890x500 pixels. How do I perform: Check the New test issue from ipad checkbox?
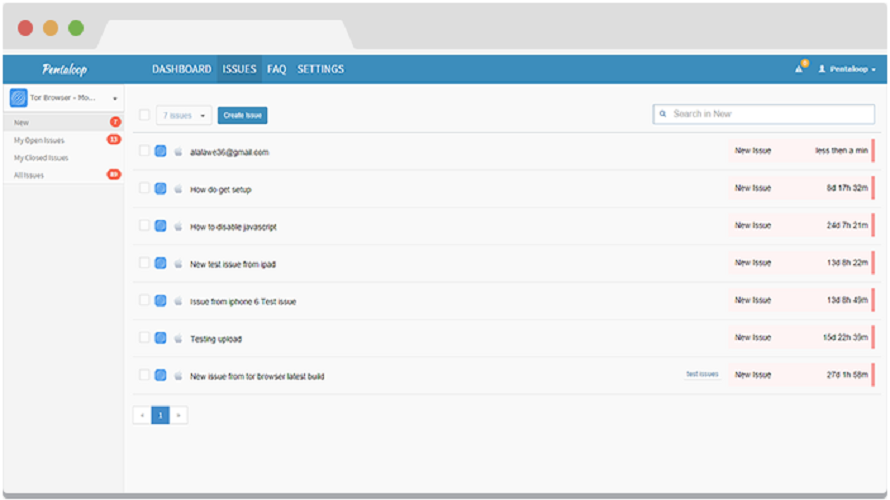[x=144, y=263]
